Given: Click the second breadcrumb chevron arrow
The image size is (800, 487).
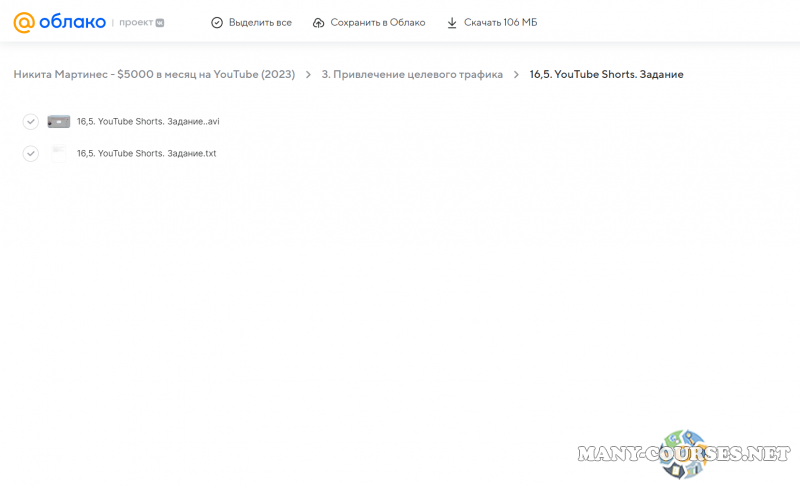Looking at the screenshot, I should (516, 74).
